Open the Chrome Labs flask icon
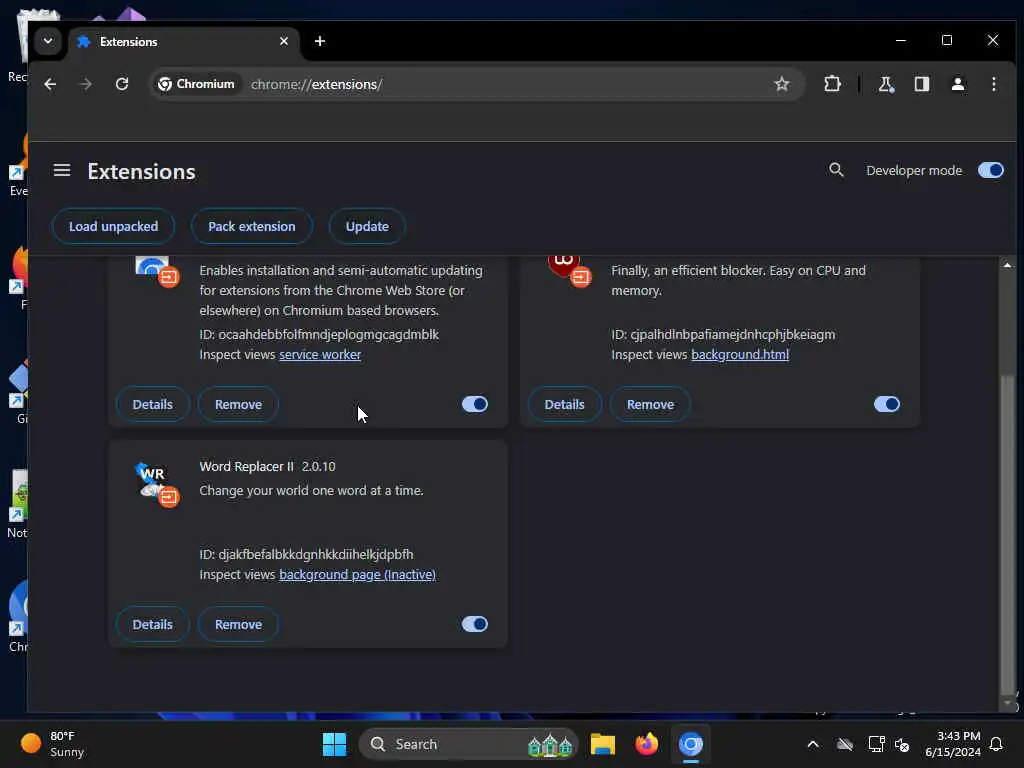The height and width of the screenshot is (768, 1024). tap(886, 84)
